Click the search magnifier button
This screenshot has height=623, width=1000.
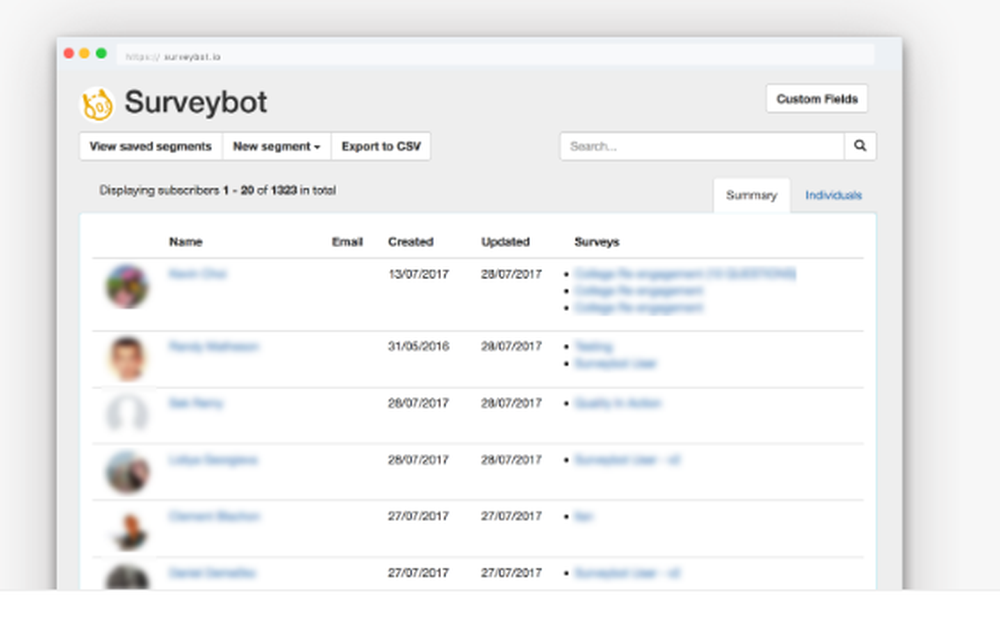tap(860, 146)
